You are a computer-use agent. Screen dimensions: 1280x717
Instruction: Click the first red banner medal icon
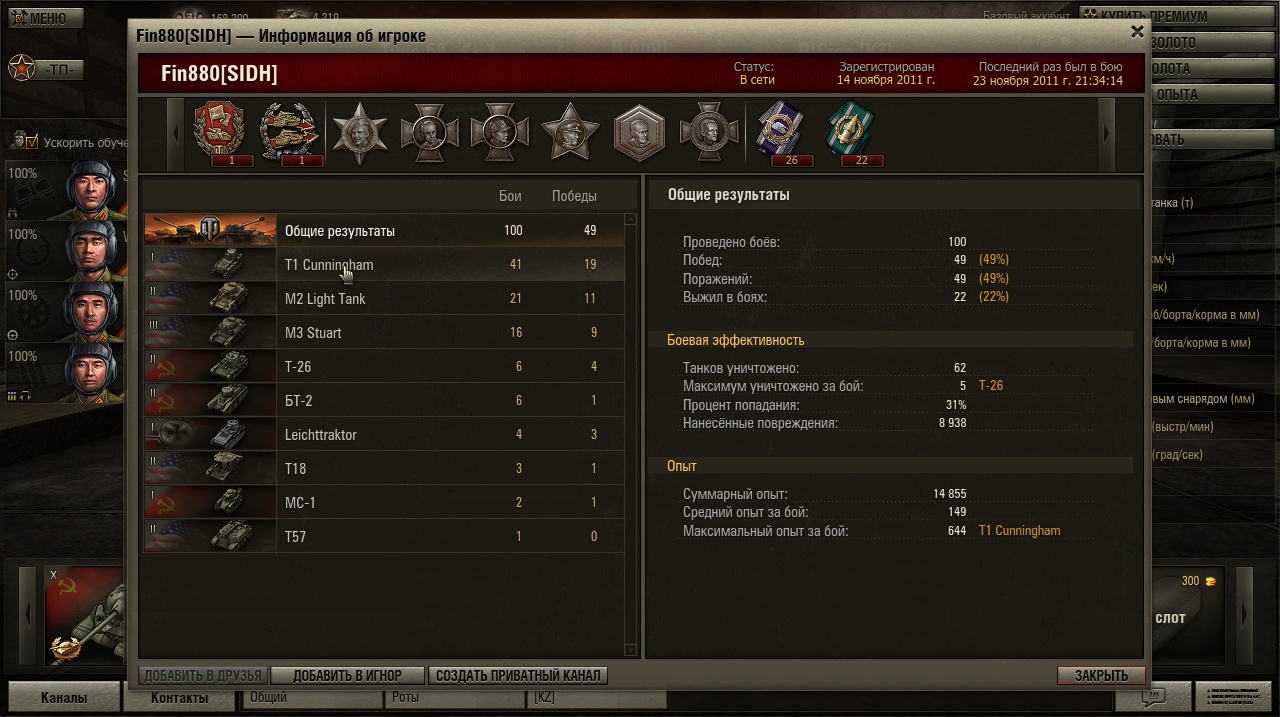219,131
